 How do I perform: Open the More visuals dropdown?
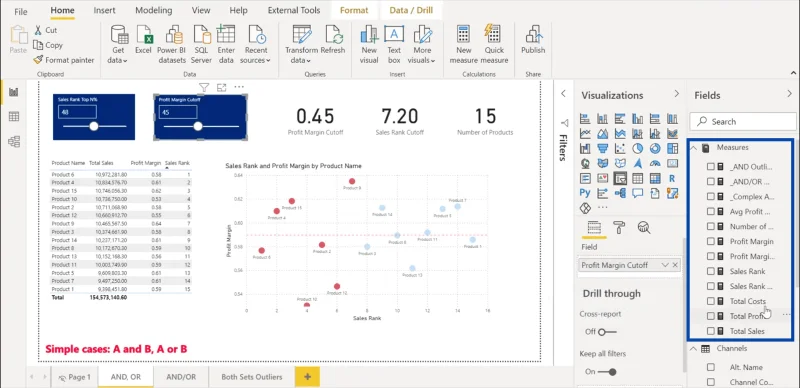pos(422,45)
